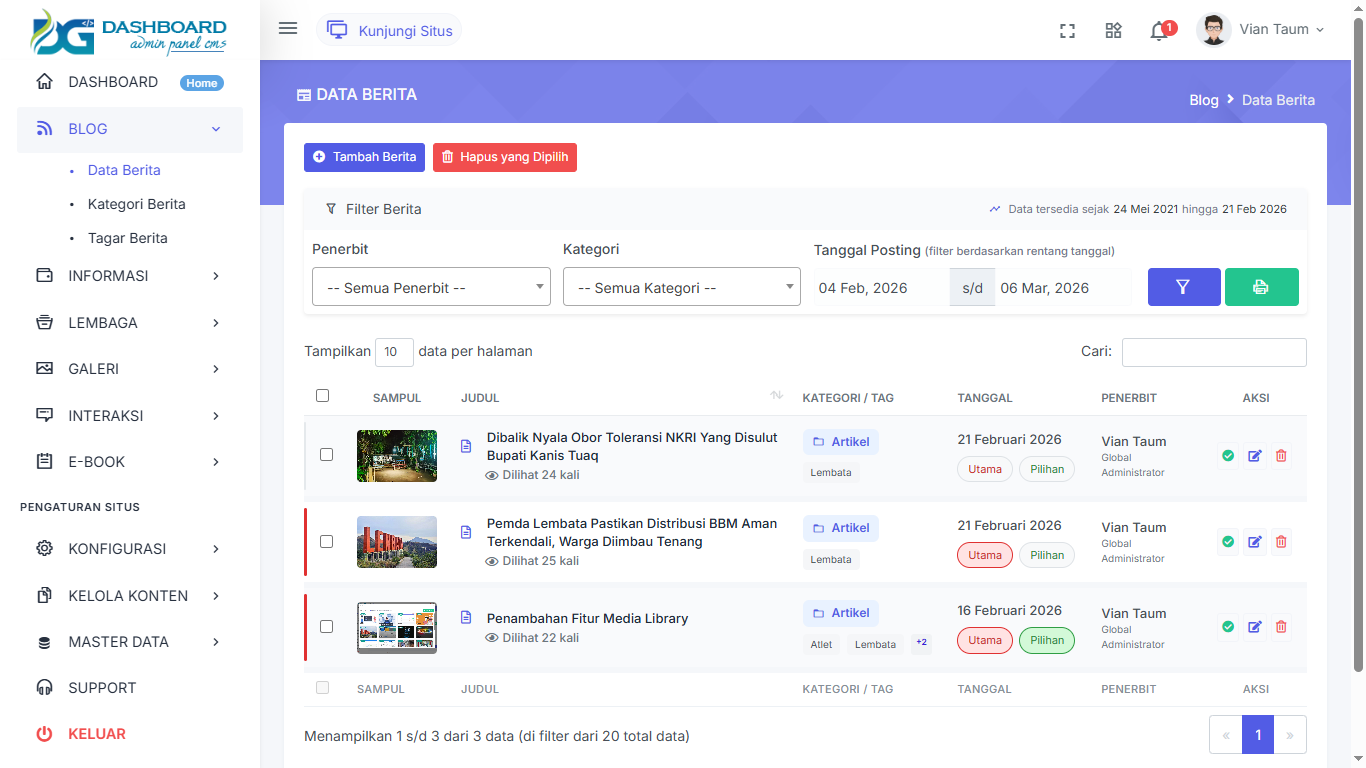Image resolution: width=1366 pixels, height=768 pixels.
Task: Apply the filter using the blue funnel button
Action: coord(1184,287)
